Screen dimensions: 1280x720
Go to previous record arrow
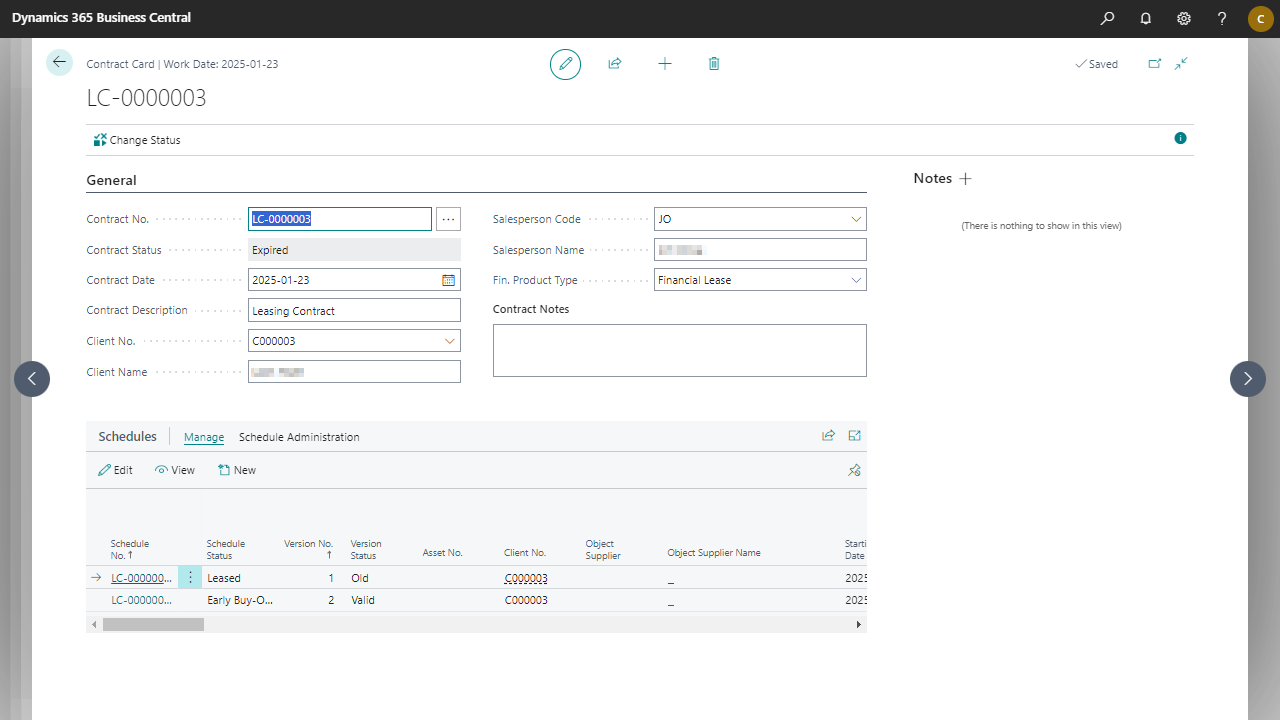32,379
